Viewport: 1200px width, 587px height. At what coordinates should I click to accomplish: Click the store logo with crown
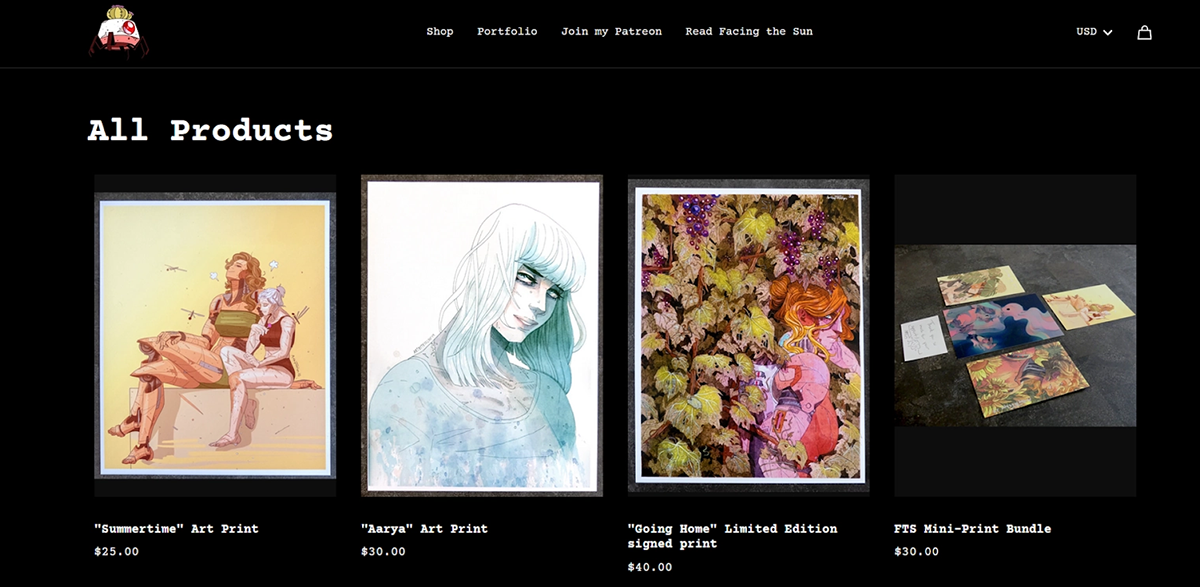(118, 32)
